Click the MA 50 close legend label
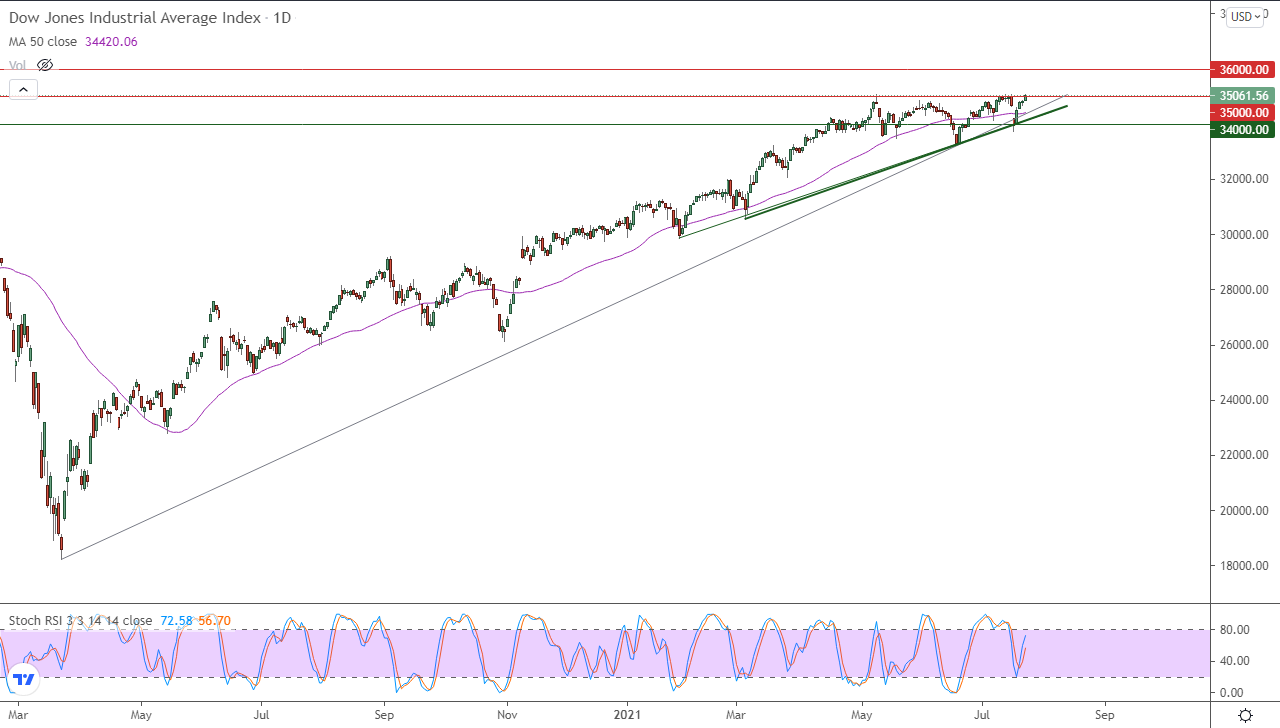Image resolution: width=1280 pixels, height=728 pixels. [45, 41]
